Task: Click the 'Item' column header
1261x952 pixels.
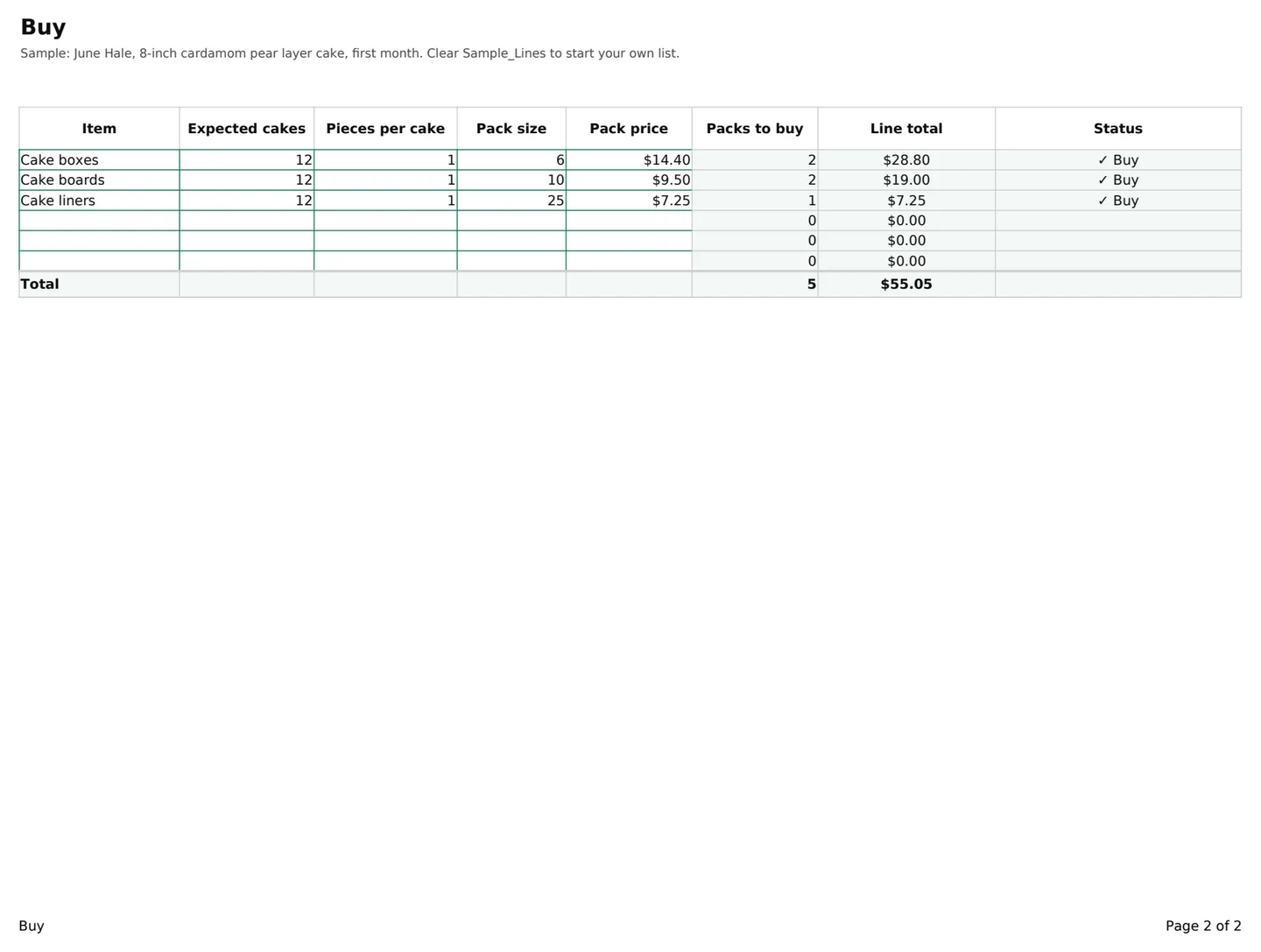Action: pos(99,129)
